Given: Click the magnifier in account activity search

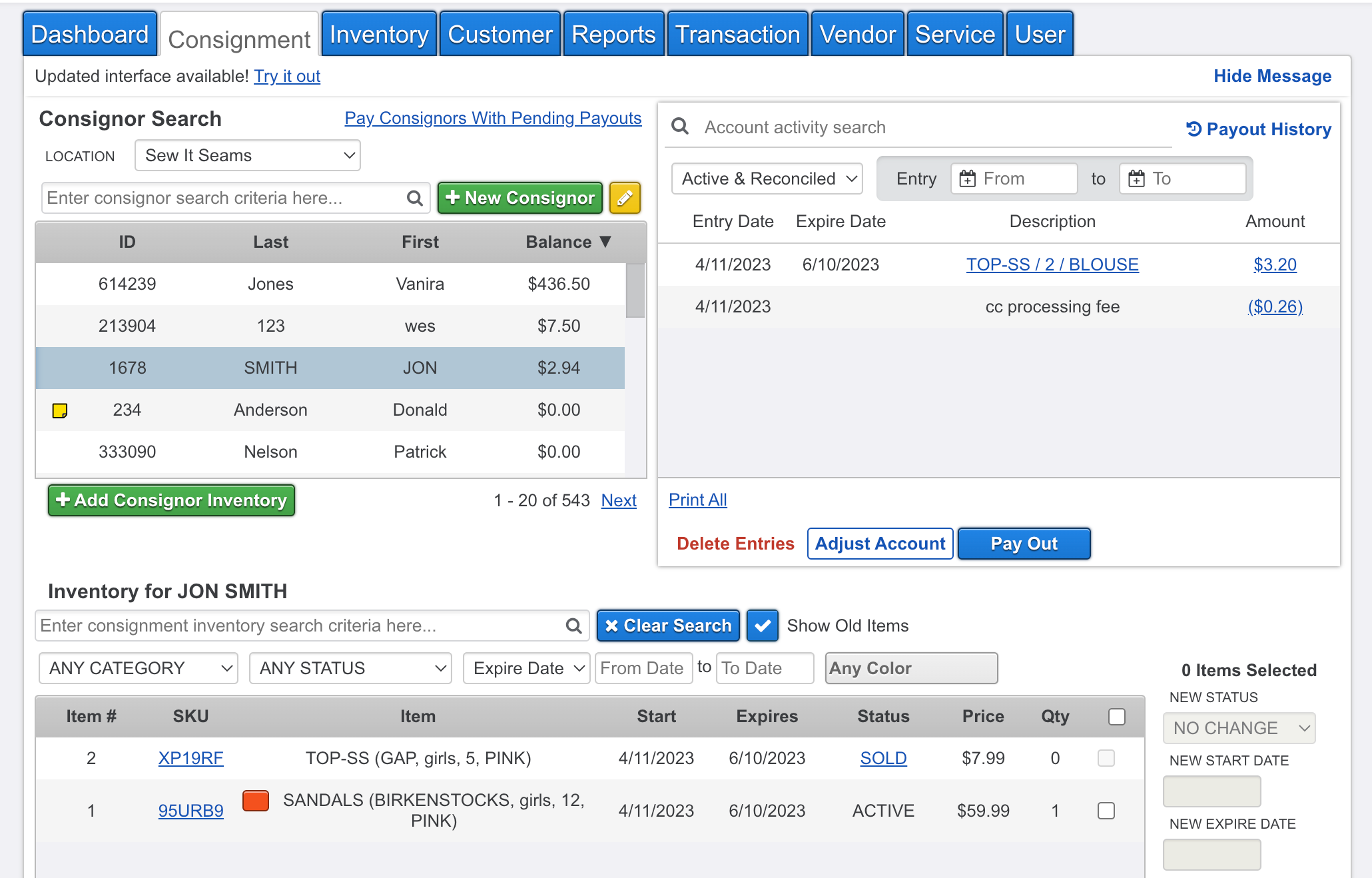Looking at the screenshot, I should click(x=680, y=127).
